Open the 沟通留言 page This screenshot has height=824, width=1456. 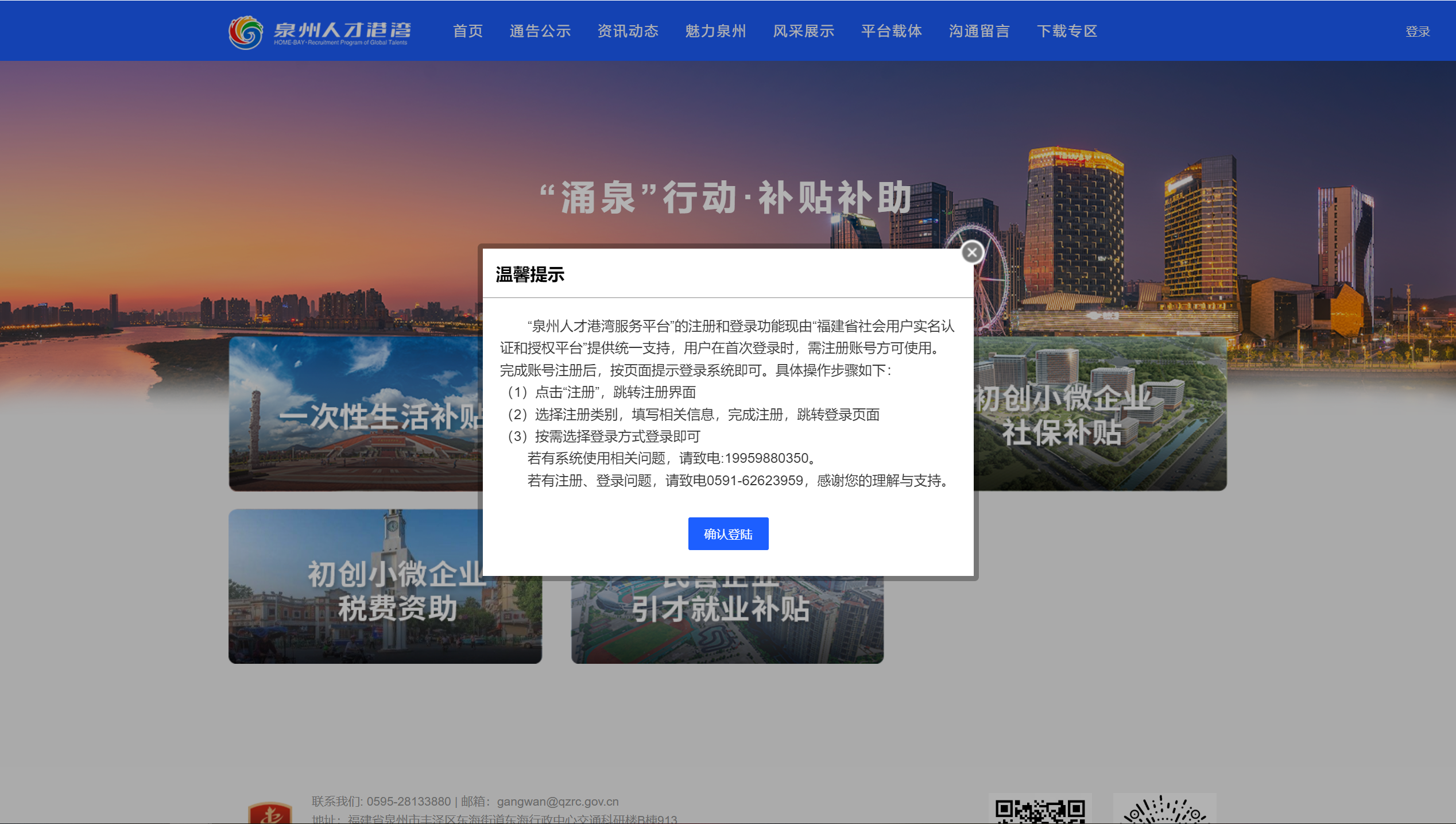(x=979, y=31)
